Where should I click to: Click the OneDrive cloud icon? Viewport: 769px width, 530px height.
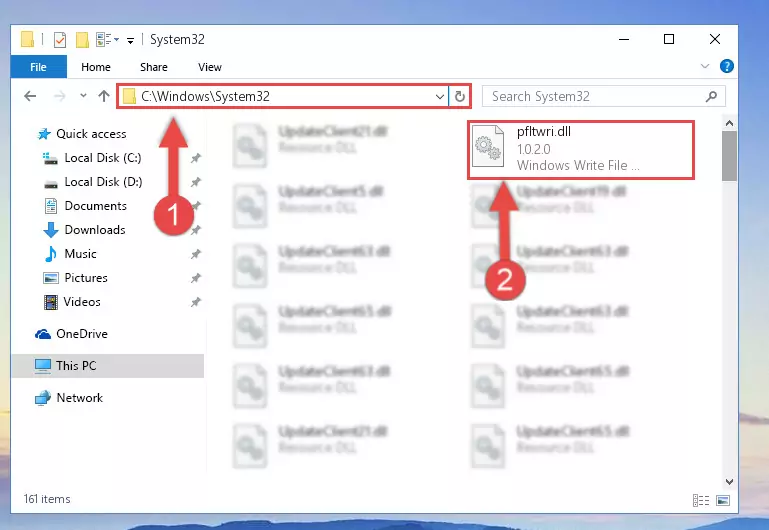click(x=43, y=334)
